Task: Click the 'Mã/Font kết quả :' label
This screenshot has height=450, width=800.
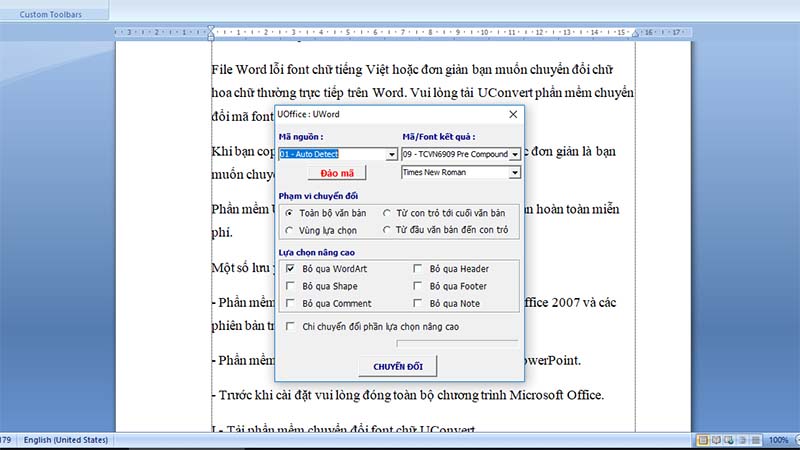Action: 439,137
